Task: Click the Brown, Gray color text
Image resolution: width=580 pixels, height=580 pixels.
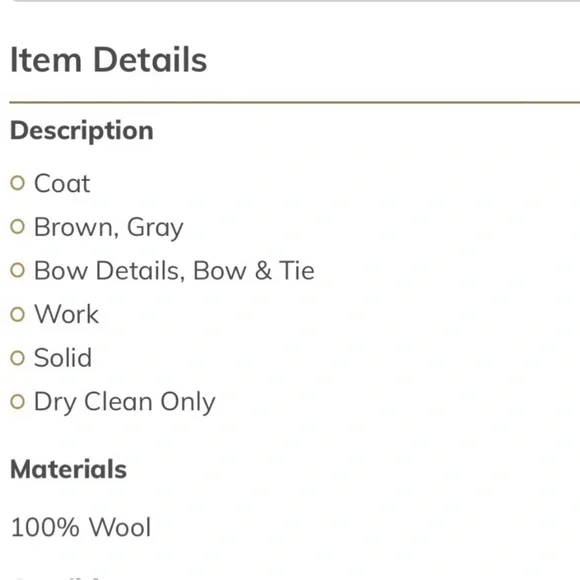Action: [109, 227]
